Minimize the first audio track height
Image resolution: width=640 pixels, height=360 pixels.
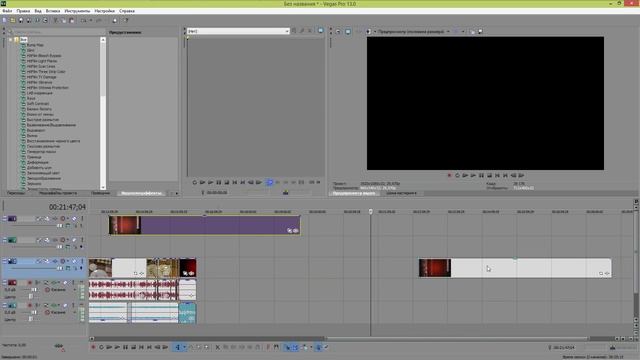(4, 282)
